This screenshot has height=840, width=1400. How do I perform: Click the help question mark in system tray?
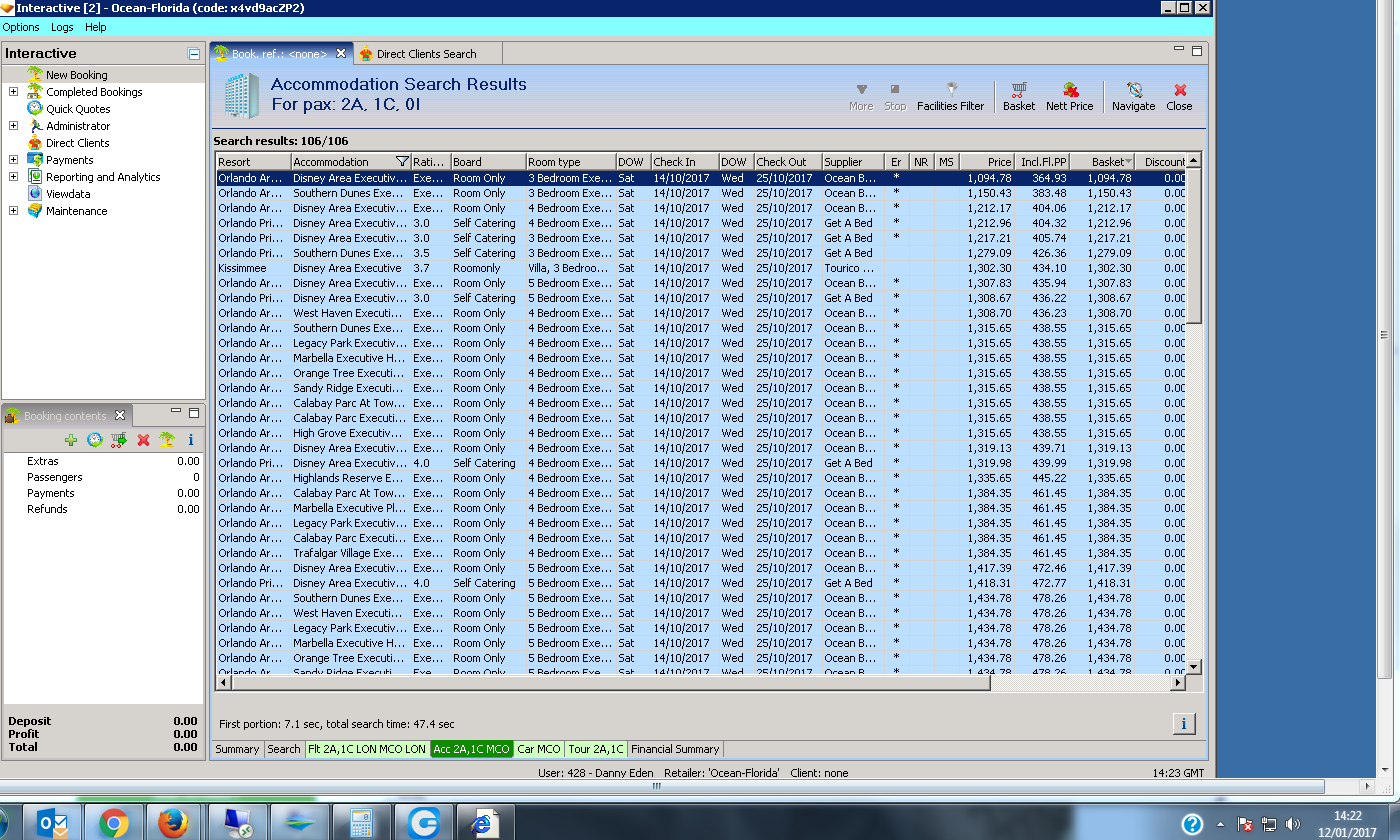pyautogui.click(x=1192, y=824)
